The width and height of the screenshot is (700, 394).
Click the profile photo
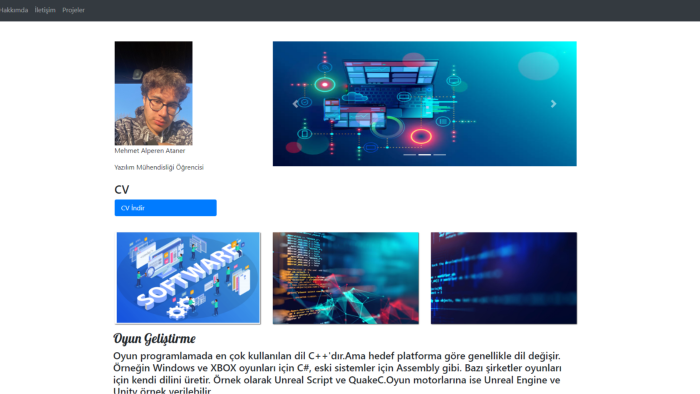[154, 93]
